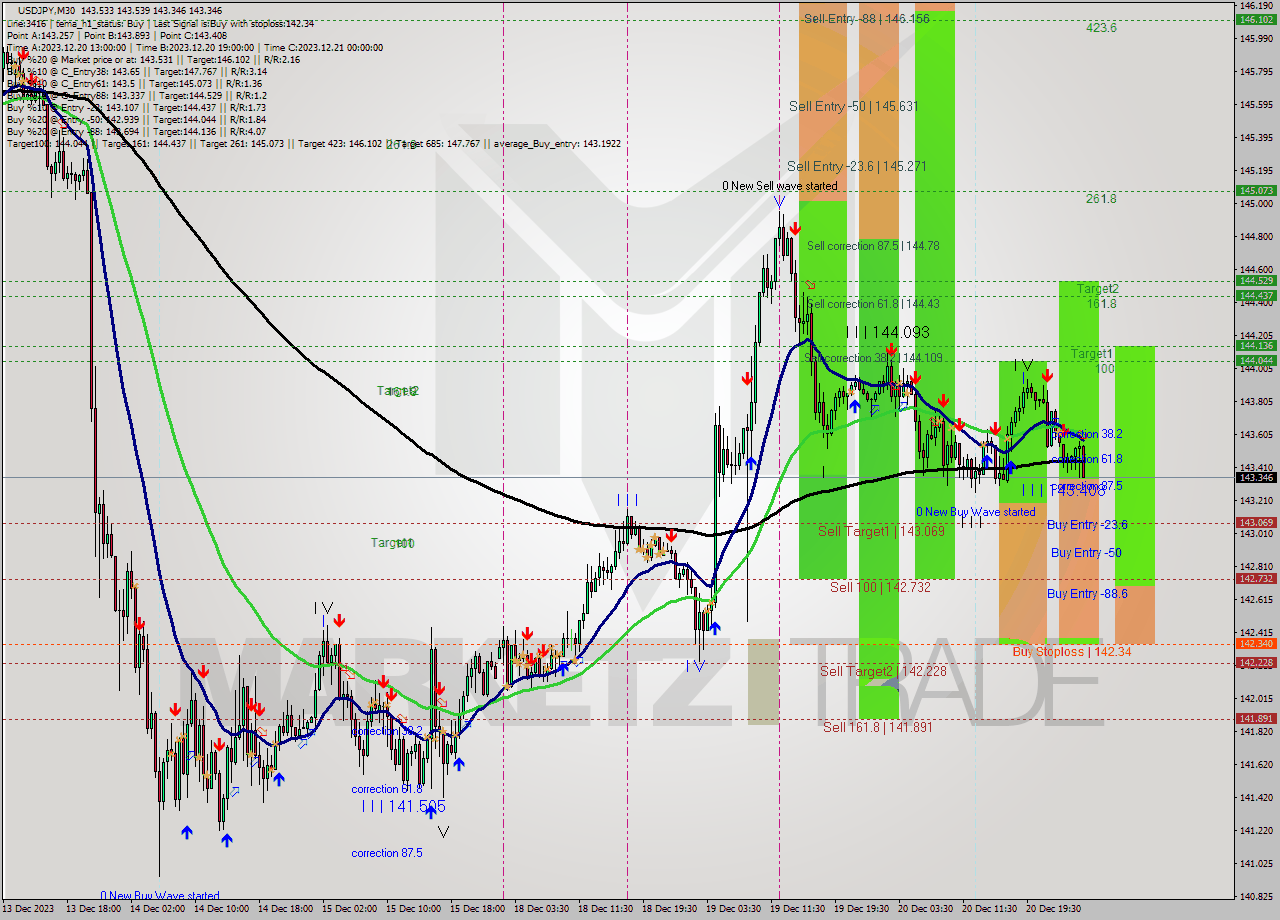The image size is (1280, 920).
Task: Click the red 142.732 price tag
Action: 1256,578
